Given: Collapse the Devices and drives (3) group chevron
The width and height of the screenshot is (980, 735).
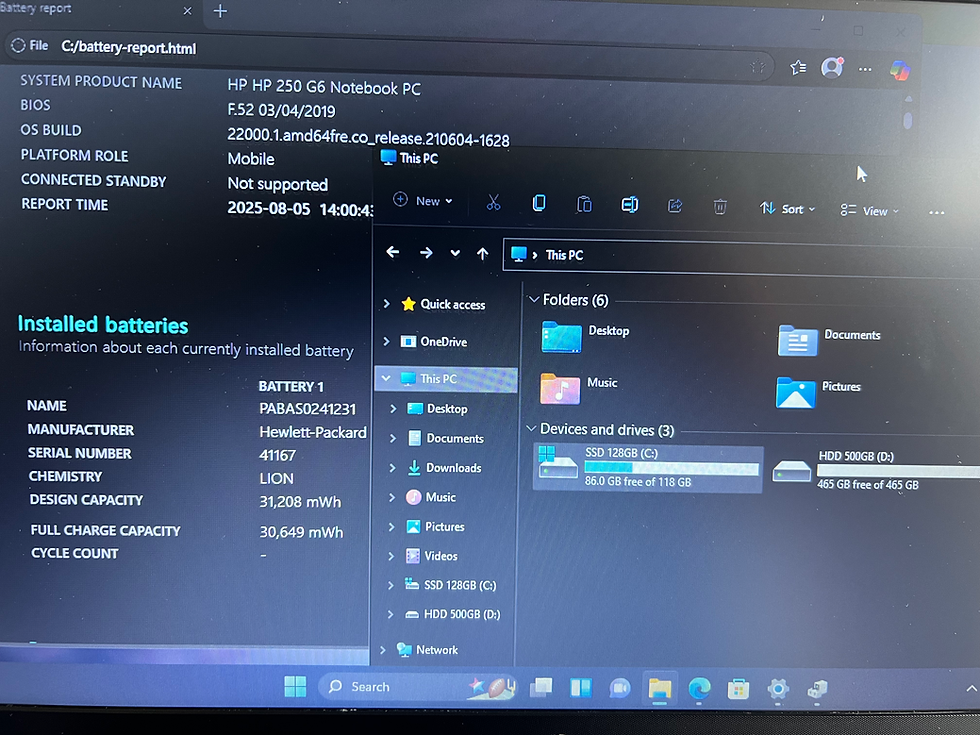Looking at the screenshot, I should (531, 429).
